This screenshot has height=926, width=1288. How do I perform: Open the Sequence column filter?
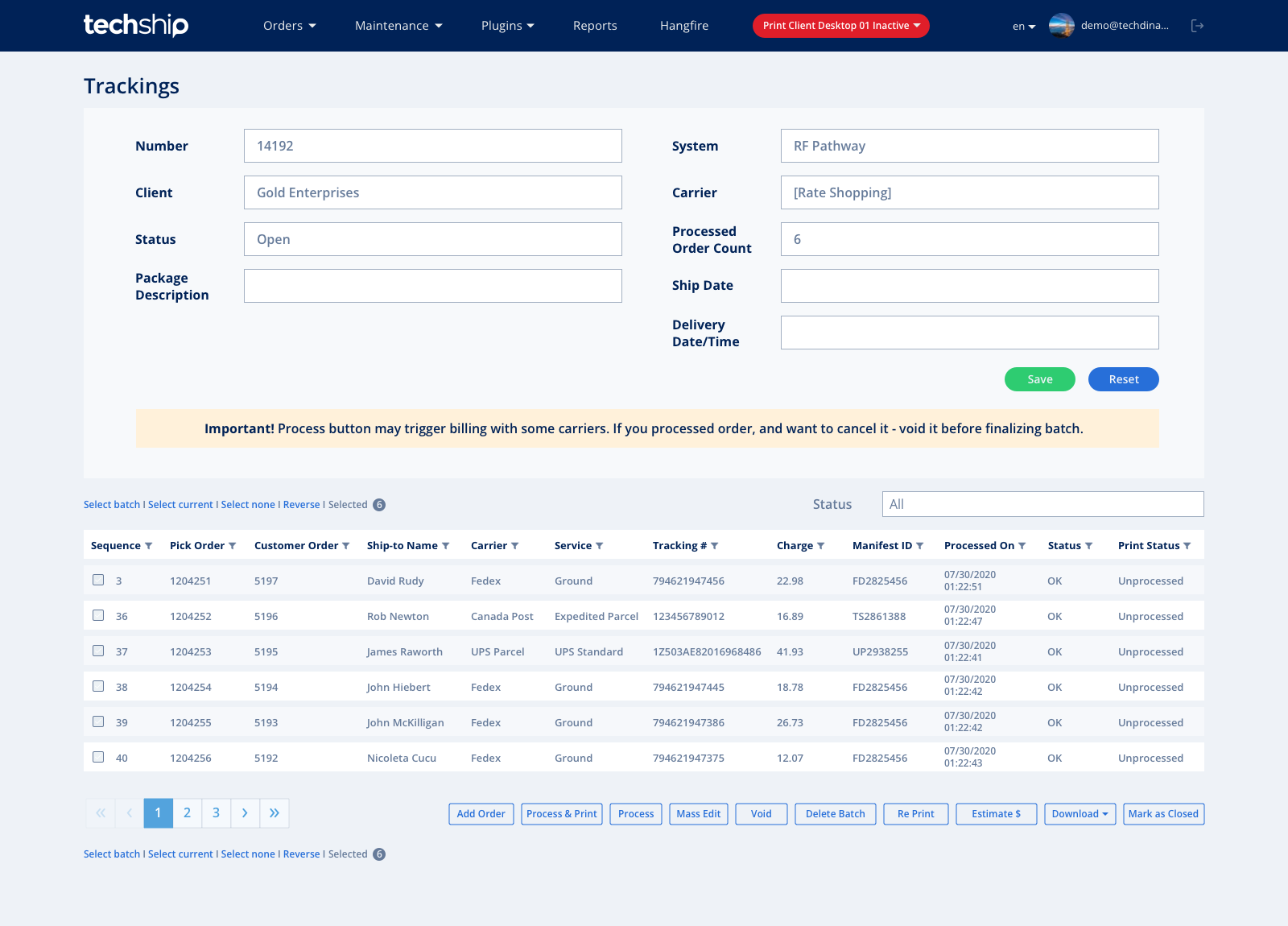point(150,545)
